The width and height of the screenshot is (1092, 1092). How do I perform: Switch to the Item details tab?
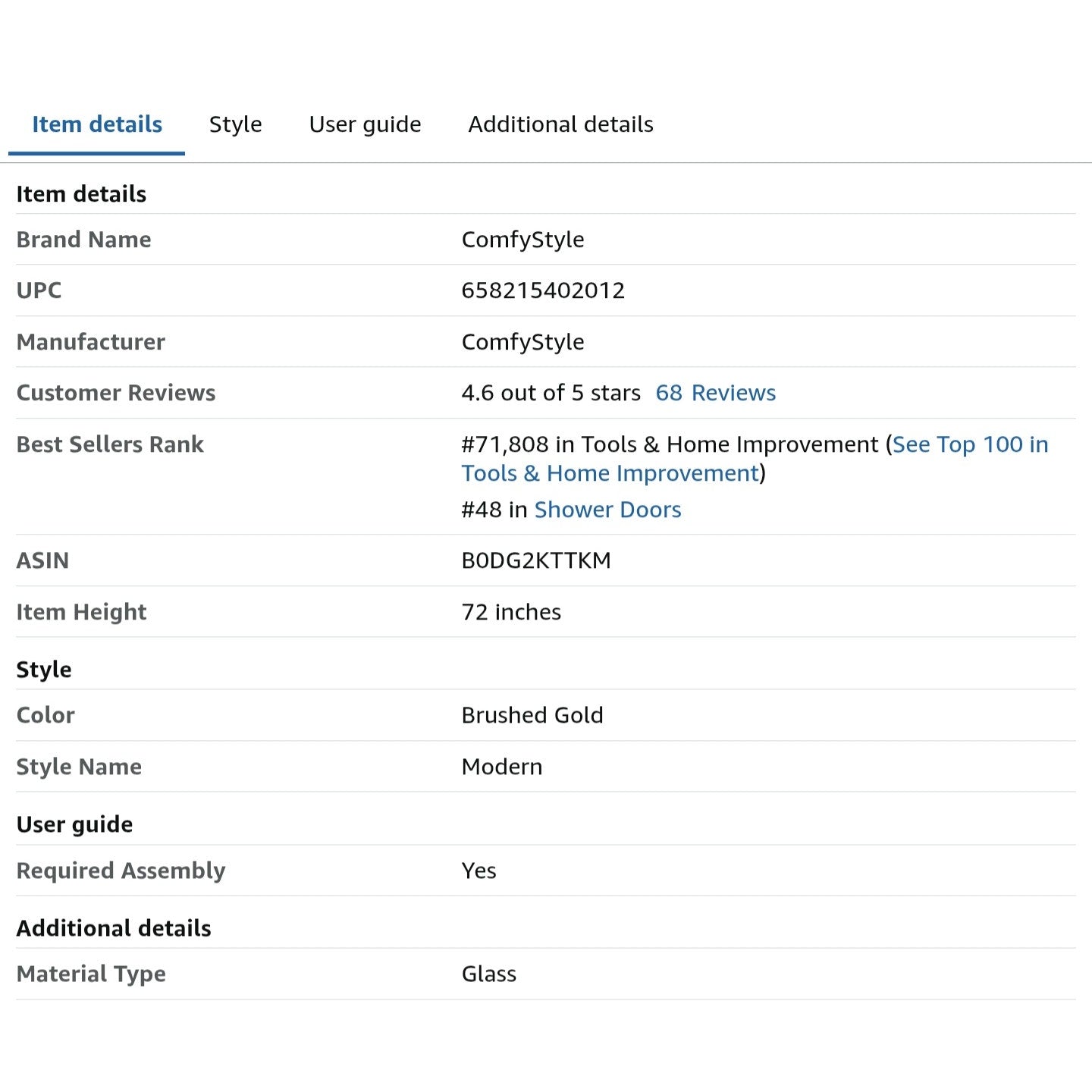[97, 124]
